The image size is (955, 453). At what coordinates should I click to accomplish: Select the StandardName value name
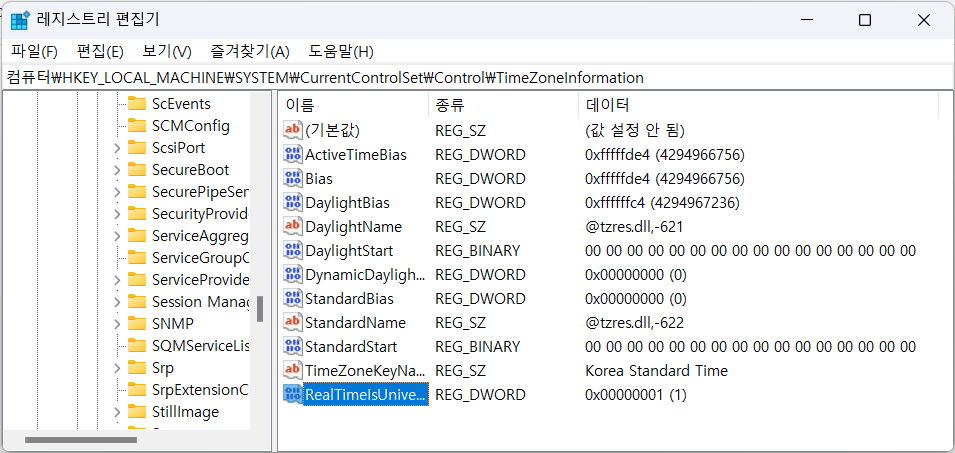(x=355, y=322)
